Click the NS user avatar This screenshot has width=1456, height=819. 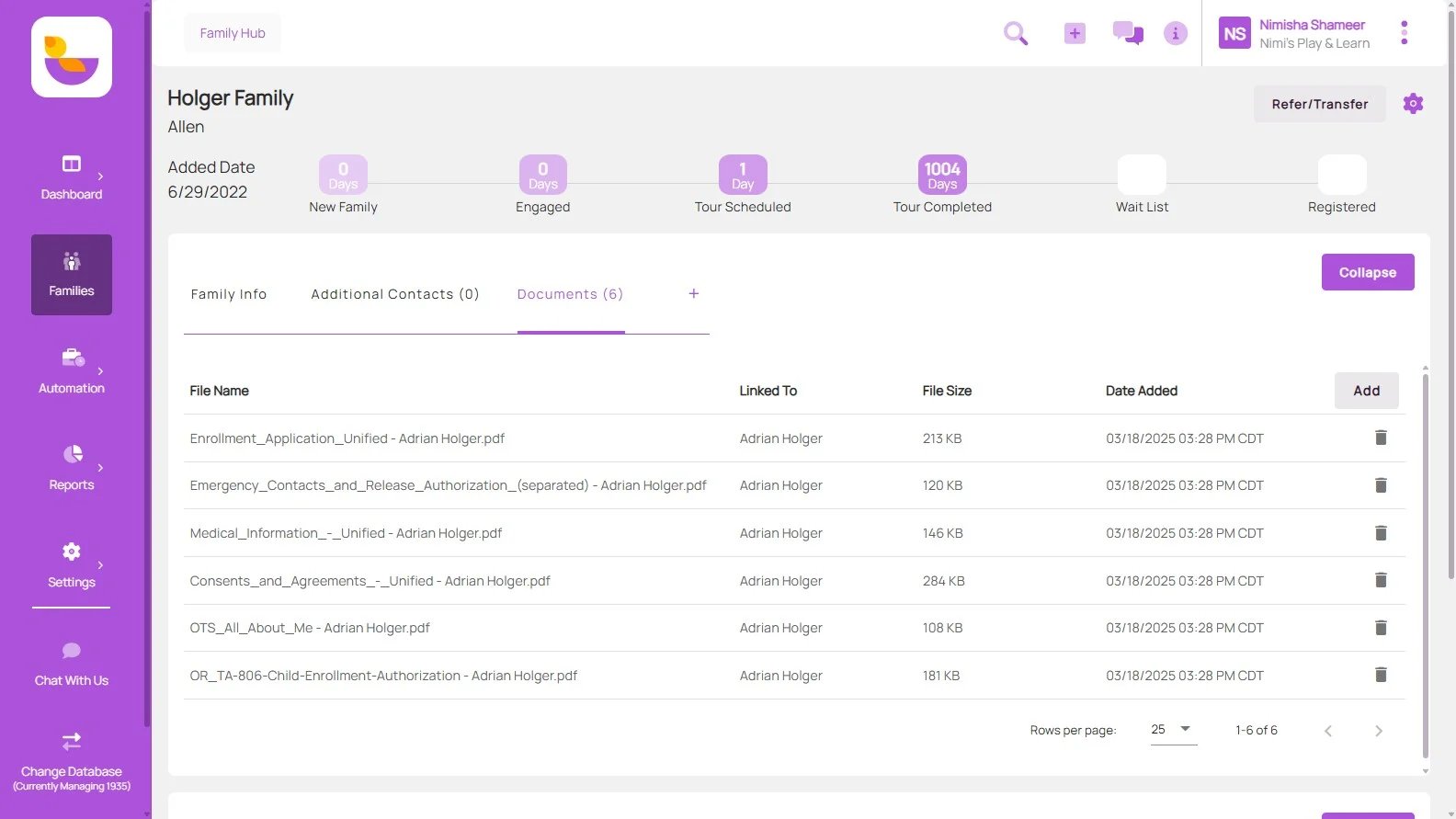(x=1234, y=33)
